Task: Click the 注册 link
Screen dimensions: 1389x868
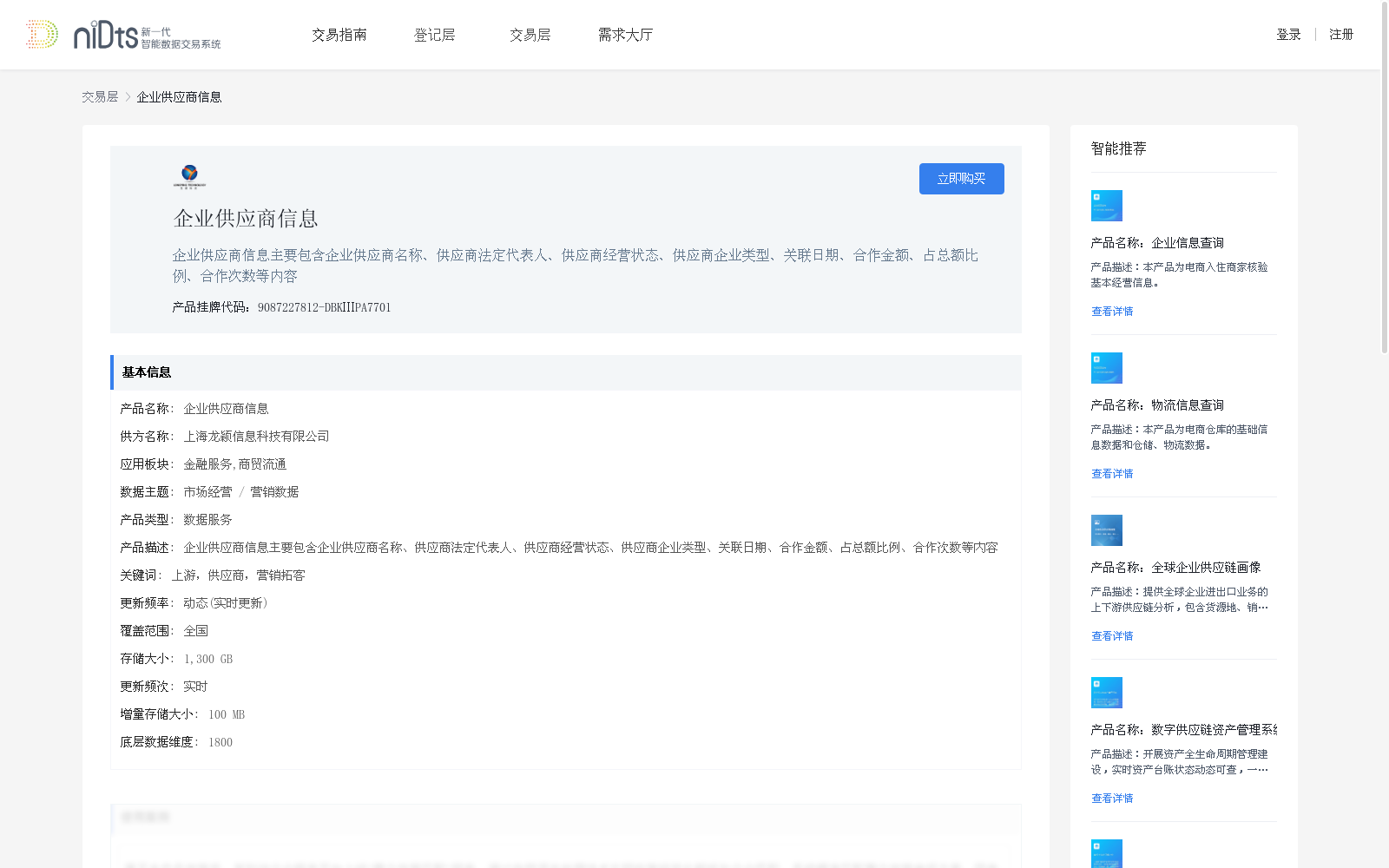Action: (x=1341, y=35)
